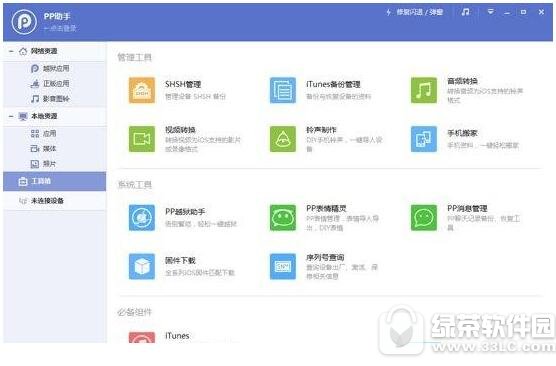556x366 pixels.
Task: Click the 越狱应用 sidebar icon
Action: point(35,68)
